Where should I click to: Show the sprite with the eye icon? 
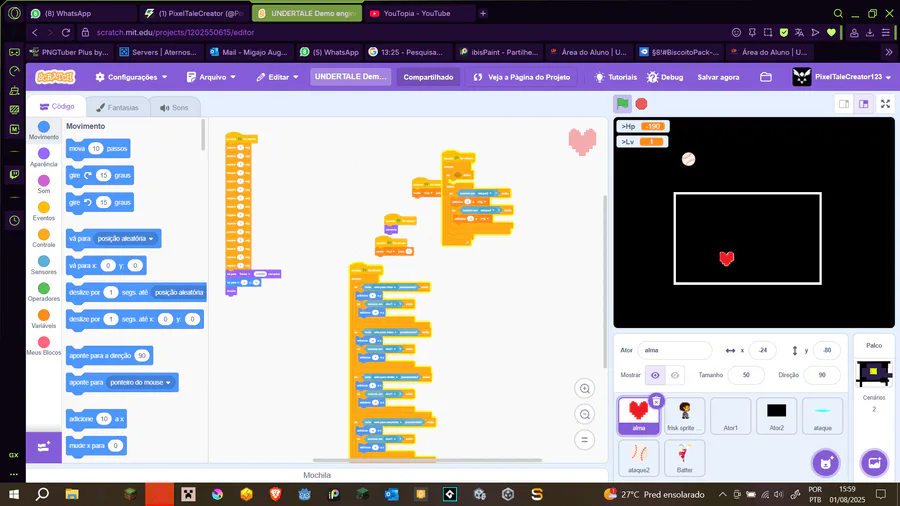tap(655, 375)
